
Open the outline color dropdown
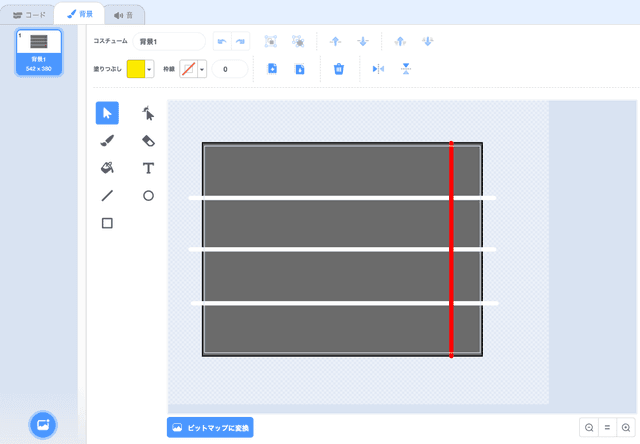coord(203,69)
